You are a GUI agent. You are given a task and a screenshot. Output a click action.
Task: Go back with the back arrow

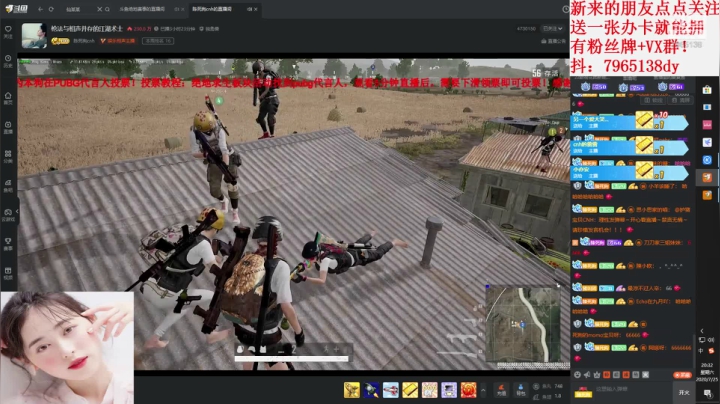point(40,9)
